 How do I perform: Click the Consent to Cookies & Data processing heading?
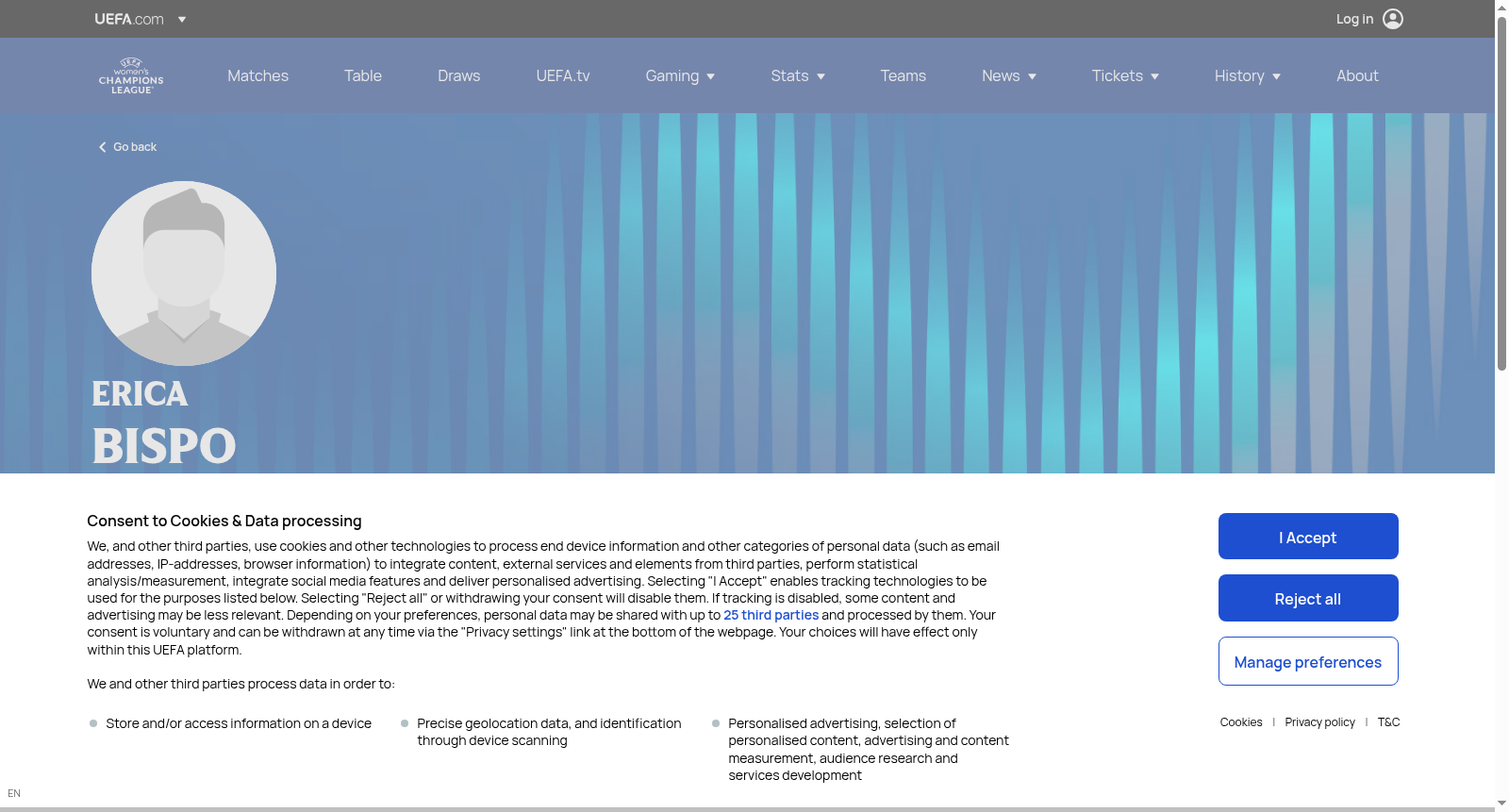224,521
